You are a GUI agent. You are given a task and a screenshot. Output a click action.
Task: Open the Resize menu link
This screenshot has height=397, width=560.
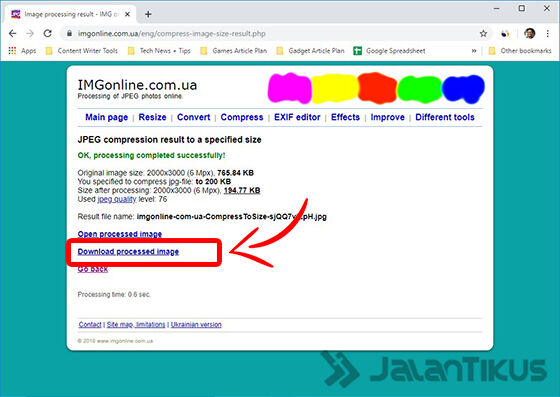(152, 117)
